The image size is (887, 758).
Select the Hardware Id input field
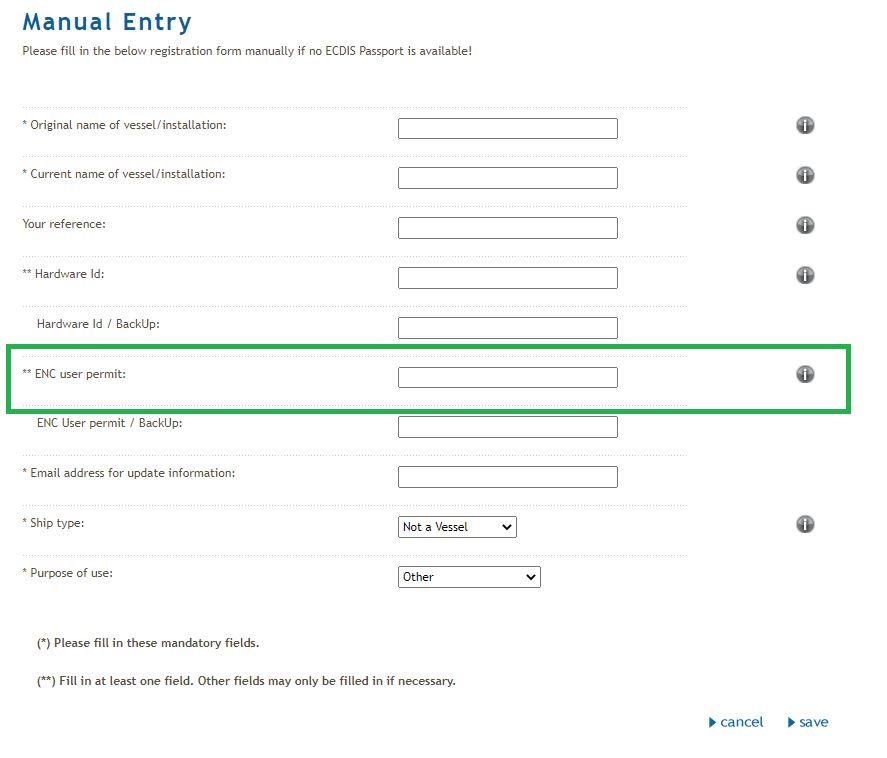pos(507,277)
